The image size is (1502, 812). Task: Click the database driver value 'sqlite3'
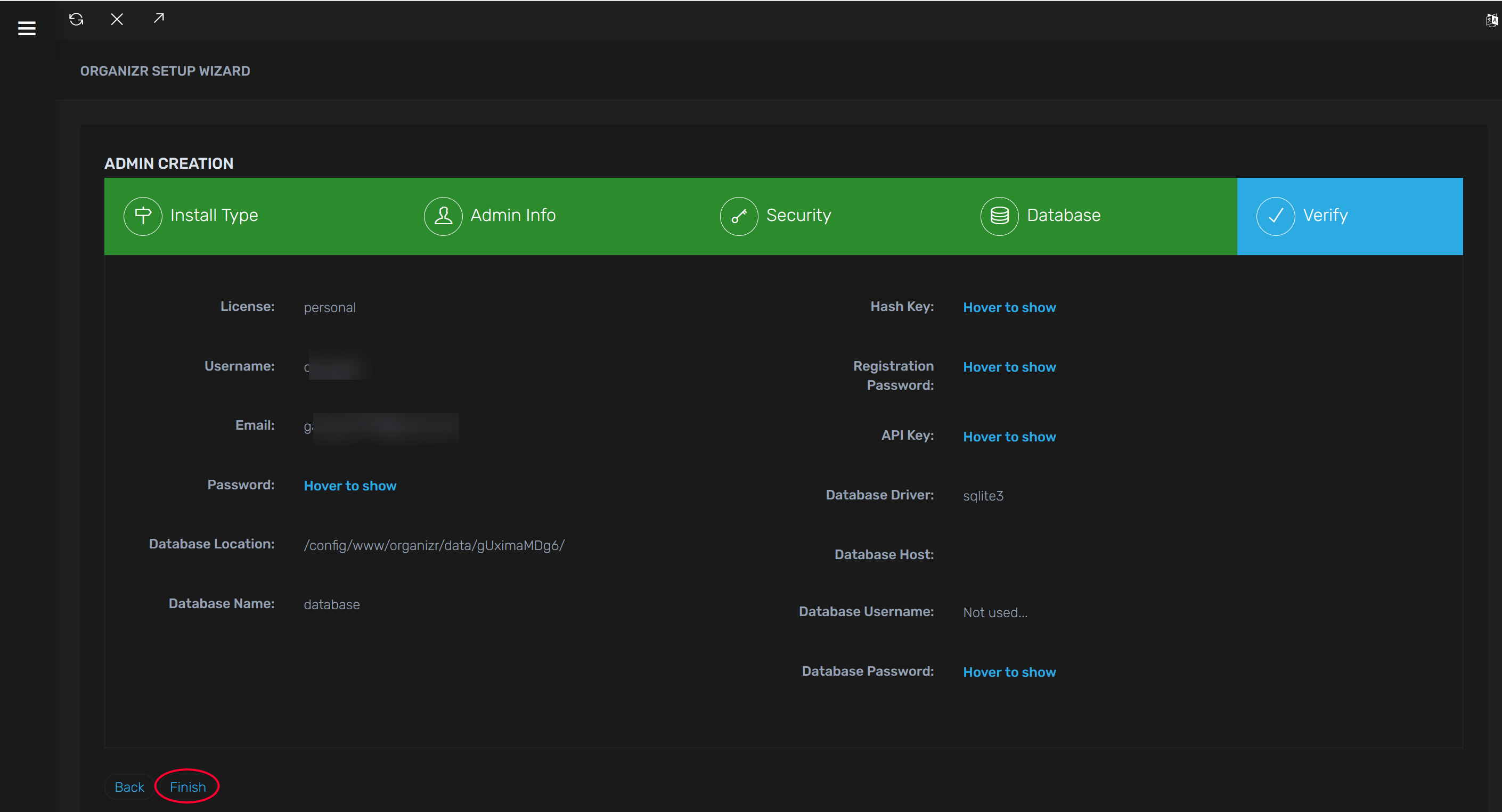(x=983, y=496)
